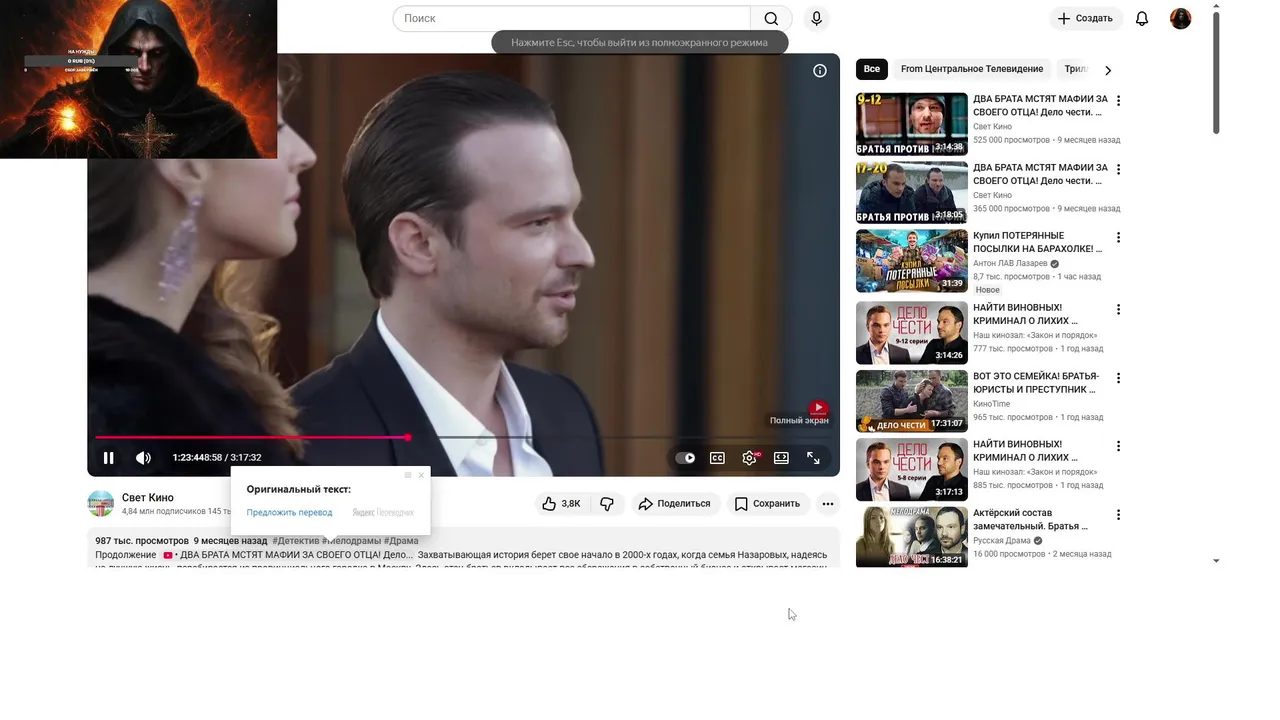
Task: Mute the video volume
Action: coord(143,458)
